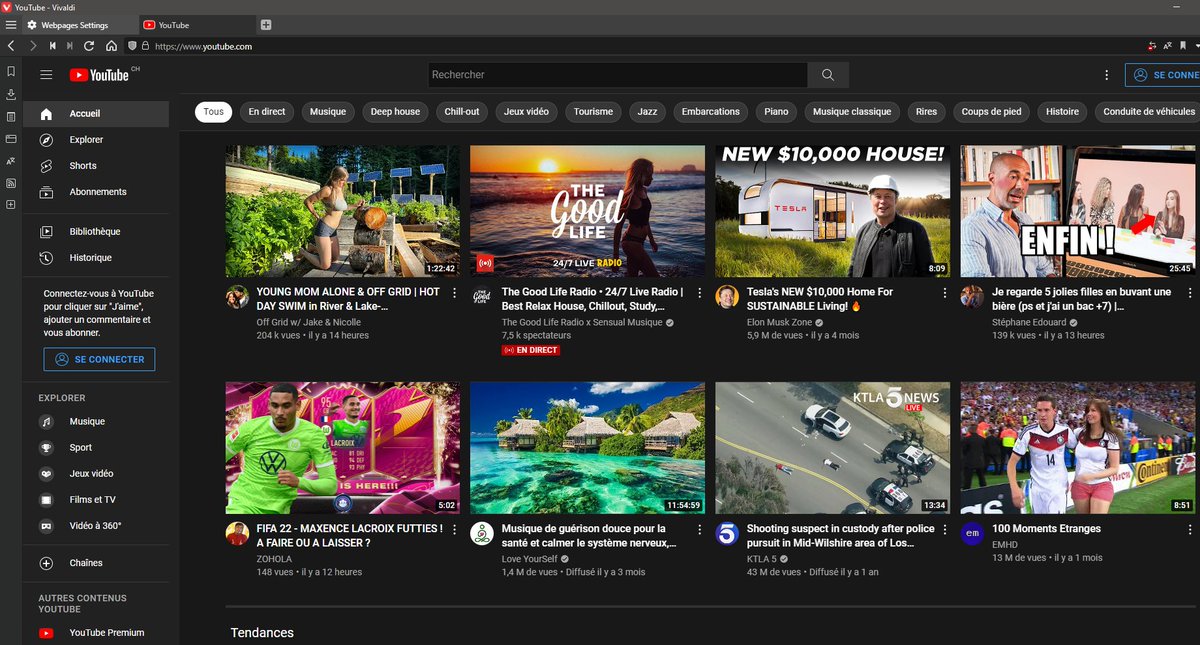Open the tropical bungalows healing music thumbnail
Viewport: 1200px width, 645px height.
588,447
